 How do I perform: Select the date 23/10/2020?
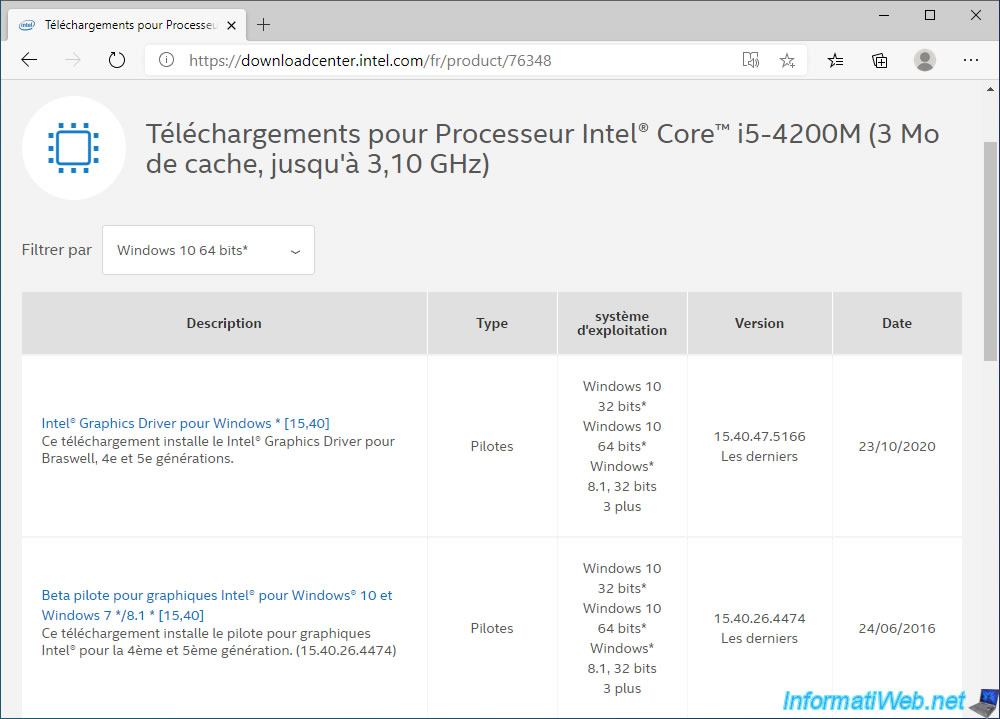point(897,447)
